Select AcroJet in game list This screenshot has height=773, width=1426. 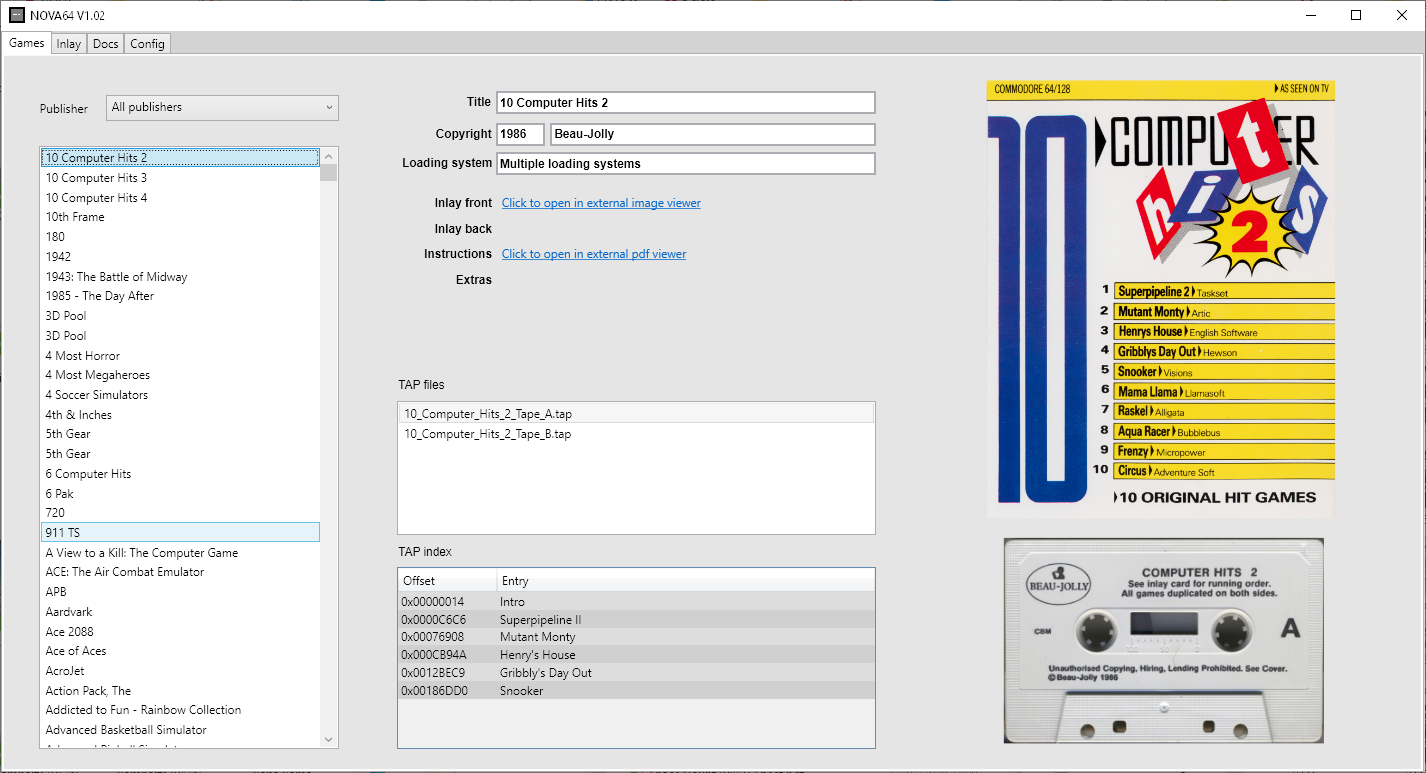180,671
